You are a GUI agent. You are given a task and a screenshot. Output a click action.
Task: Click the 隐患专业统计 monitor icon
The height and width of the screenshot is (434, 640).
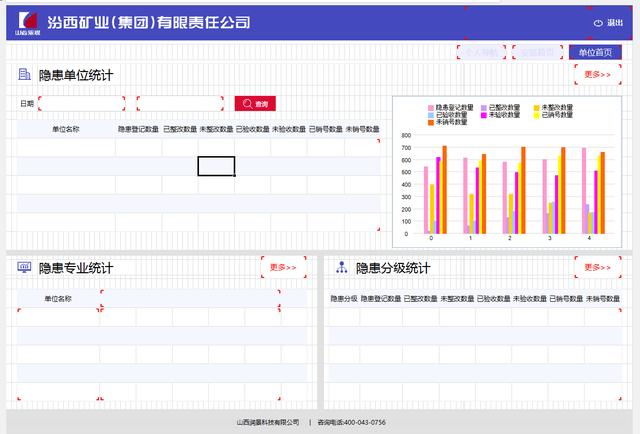coord(25,267)
